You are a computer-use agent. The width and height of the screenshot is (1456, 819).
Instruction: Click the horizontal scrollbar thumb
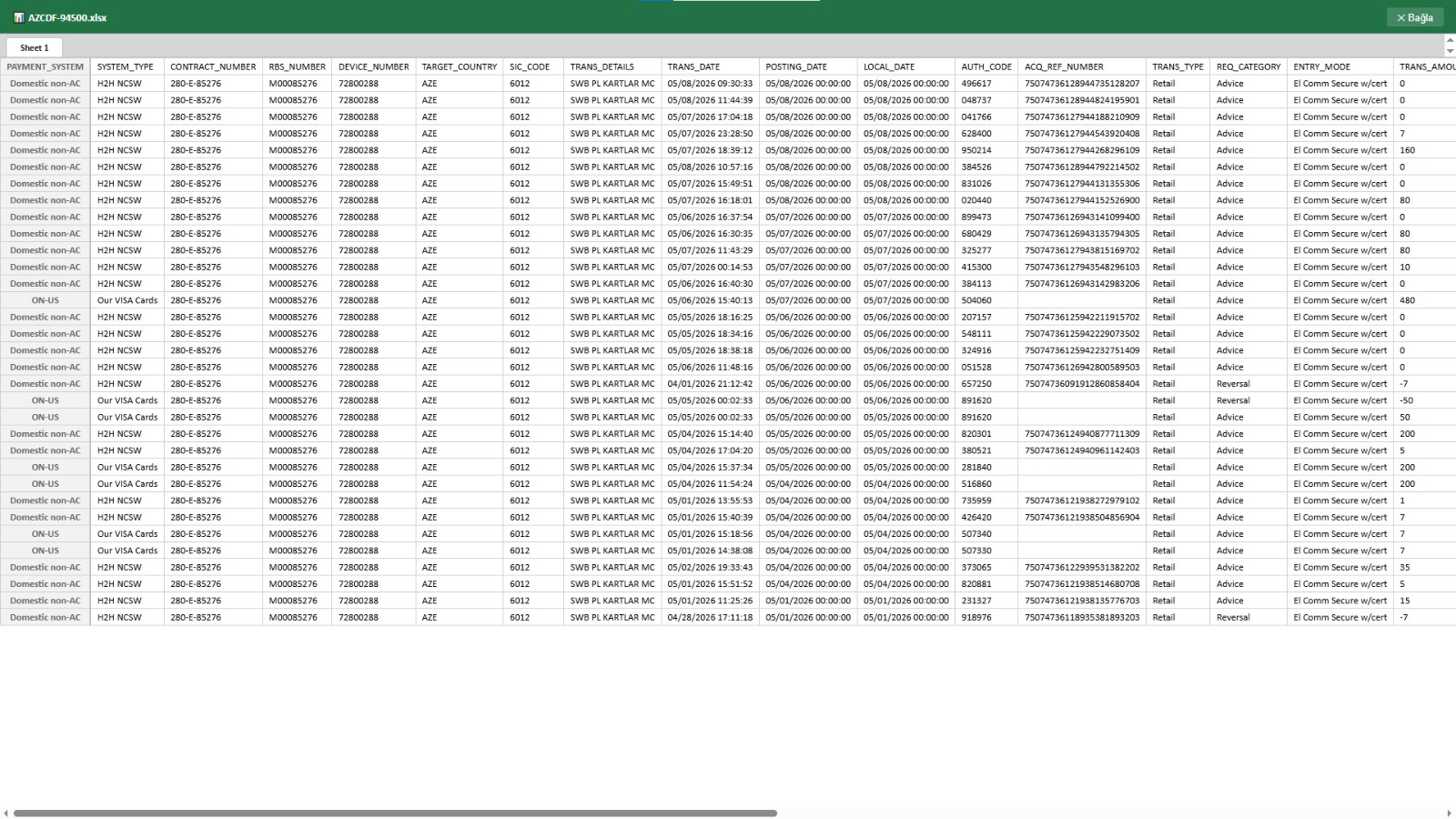click(395, 814)
